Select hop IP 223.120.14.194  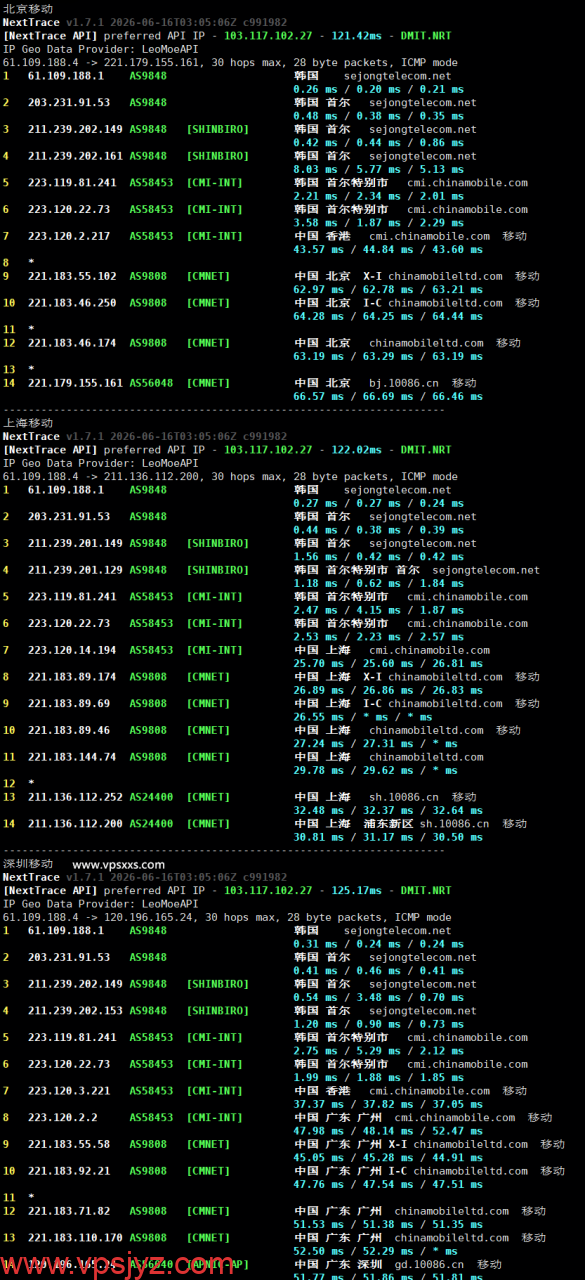click(72, 650)
